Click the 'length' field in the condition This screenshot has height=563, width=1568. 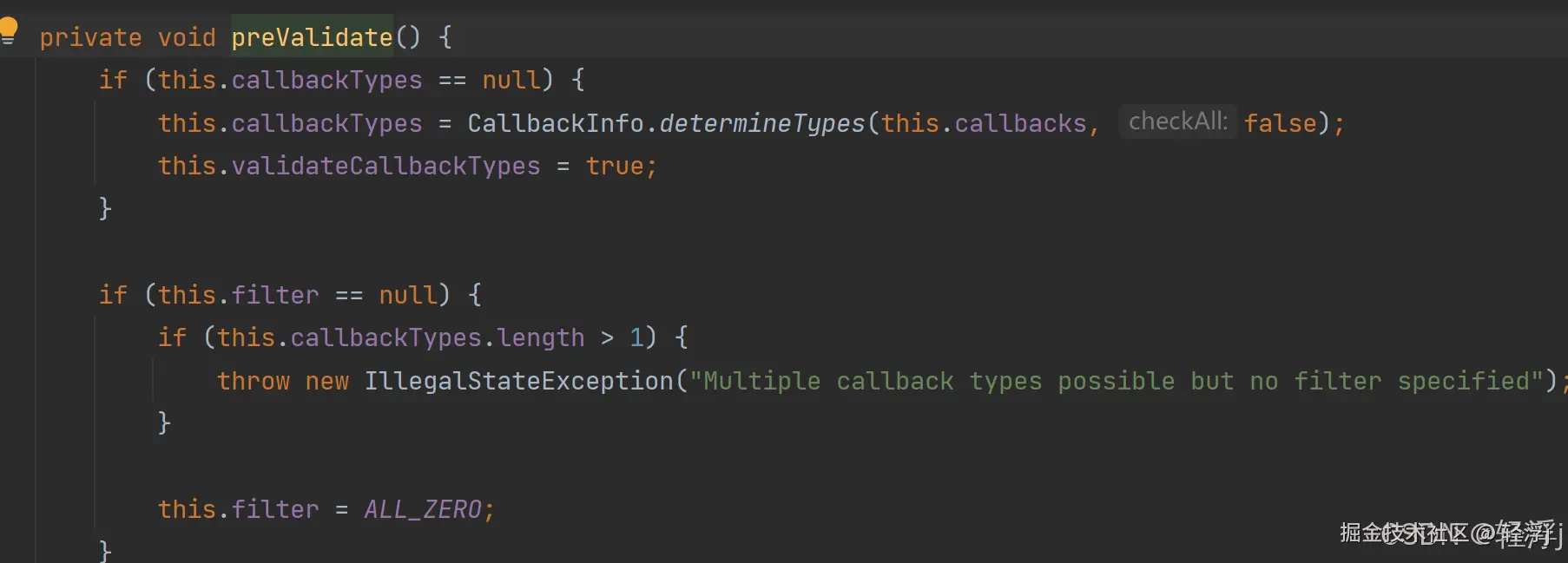pos(541,337)
